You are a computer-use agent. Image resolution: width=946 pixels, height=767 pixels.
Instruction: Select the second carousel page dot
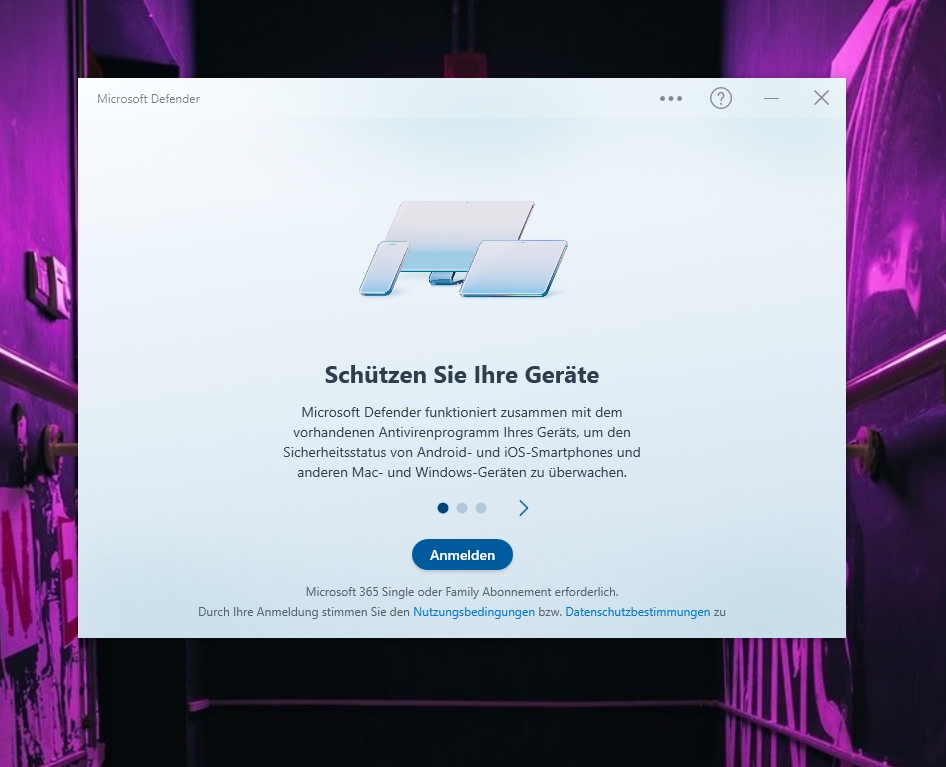coord(462,508)
